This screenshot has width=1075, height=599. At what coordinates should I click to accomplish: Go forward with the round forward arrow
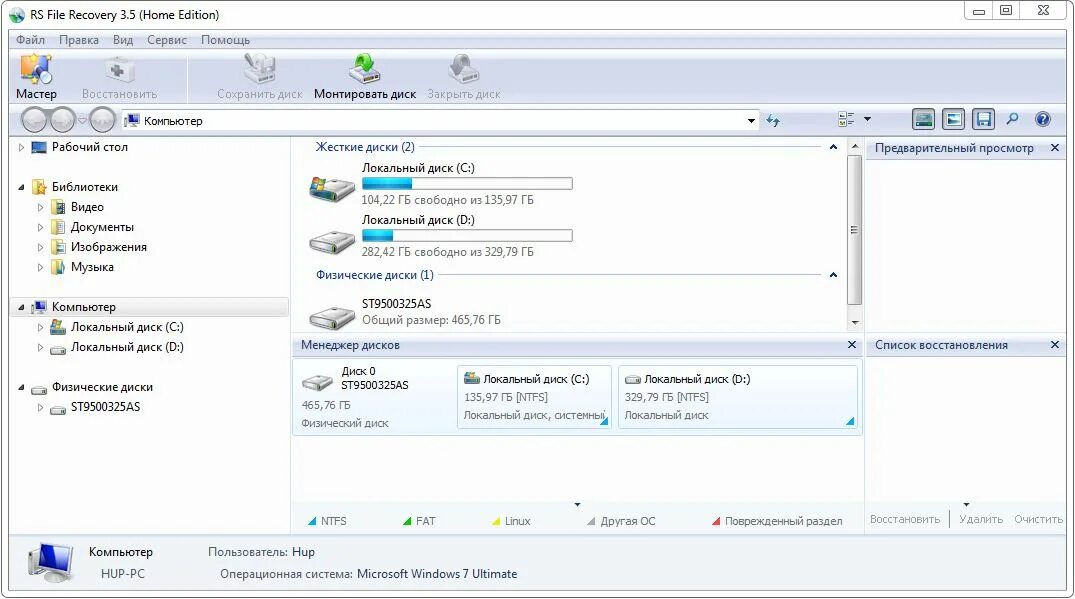pyautogui.click(x=62, y=120)
